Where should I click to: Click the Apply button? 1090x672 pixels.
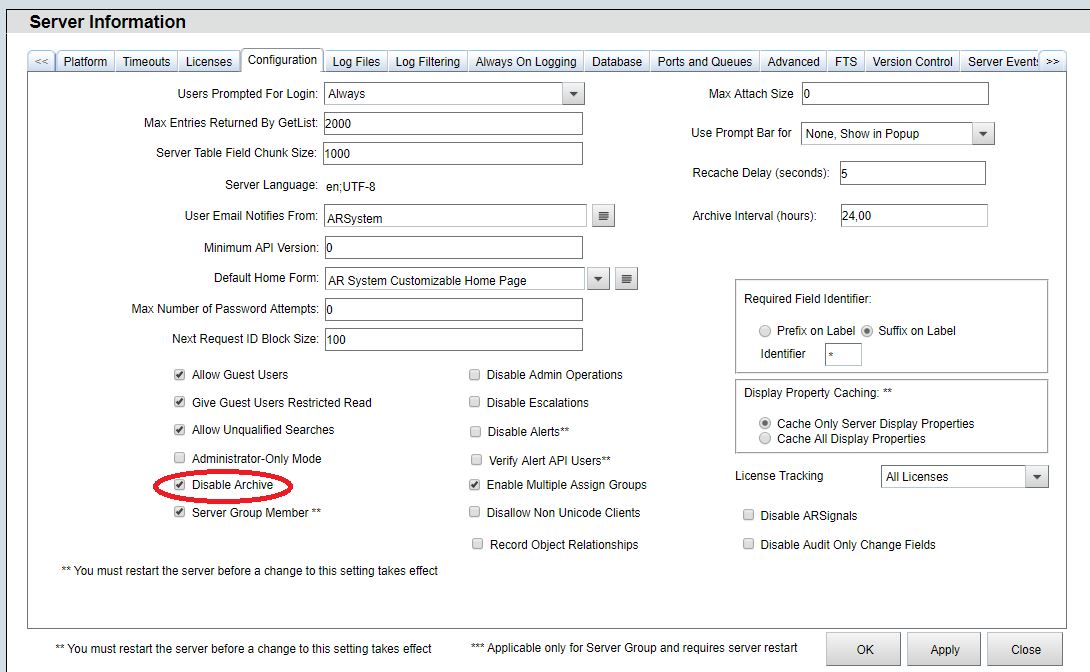click(x=944, y=649)
